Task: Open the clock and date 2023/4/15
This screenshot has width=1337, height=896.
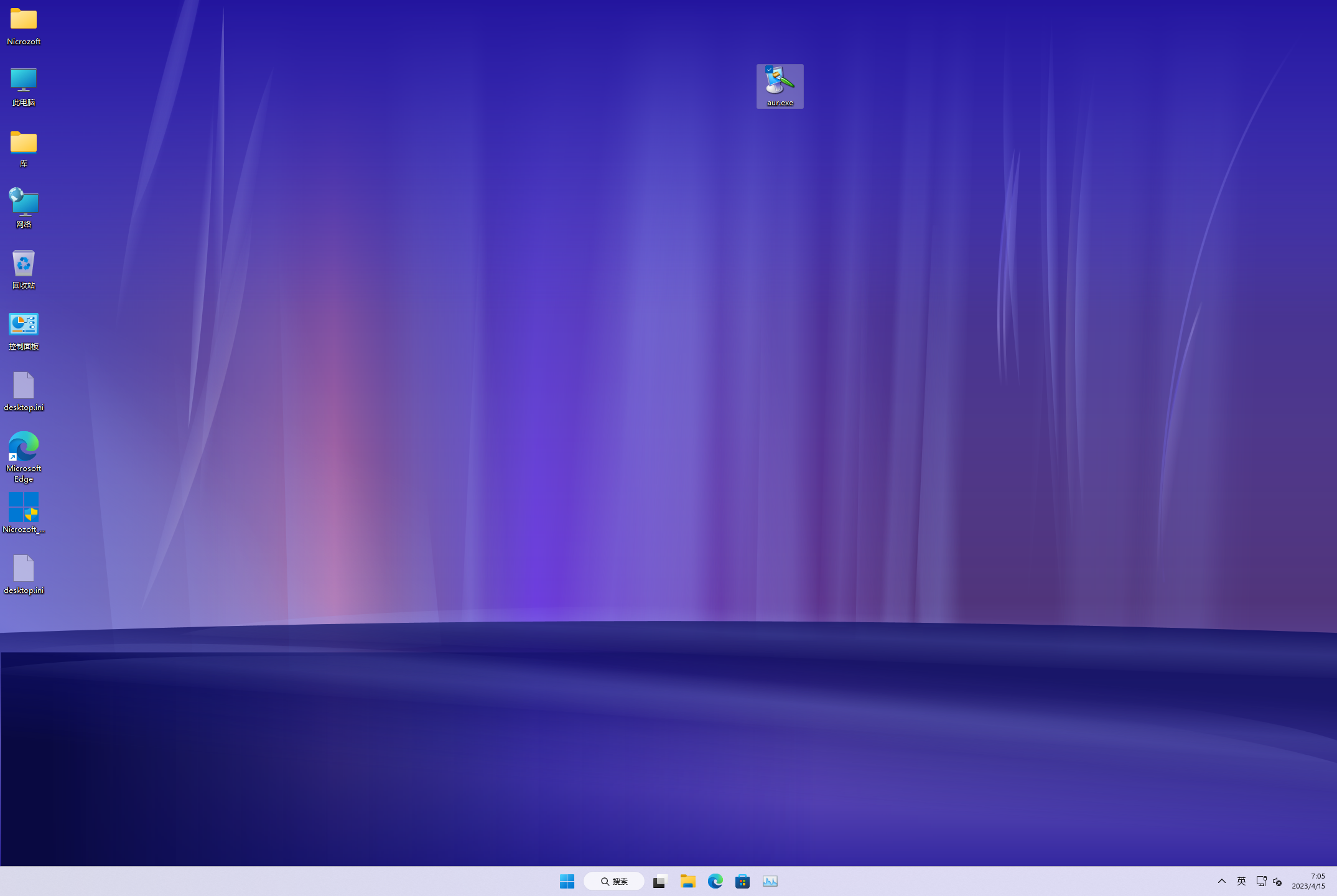Action: pyautogui.click(x=1308, y=881)
